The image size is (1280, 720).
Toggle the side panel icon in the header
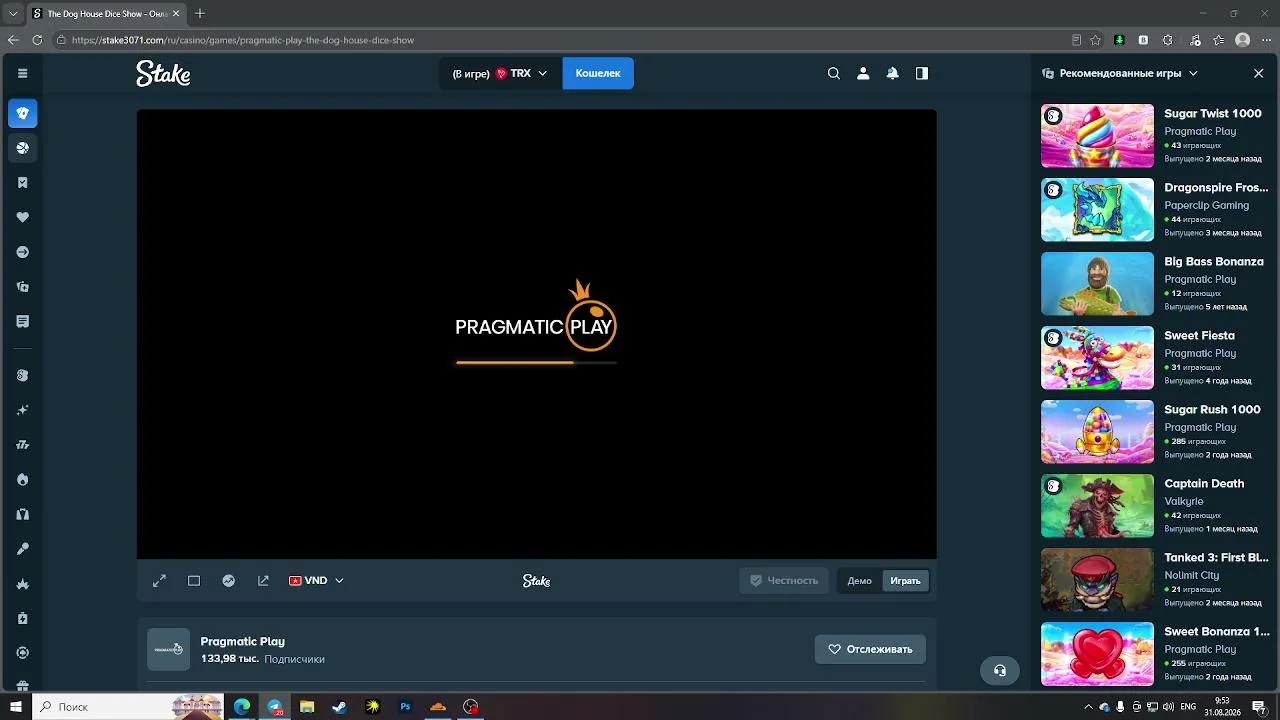(x=922, y=73)
